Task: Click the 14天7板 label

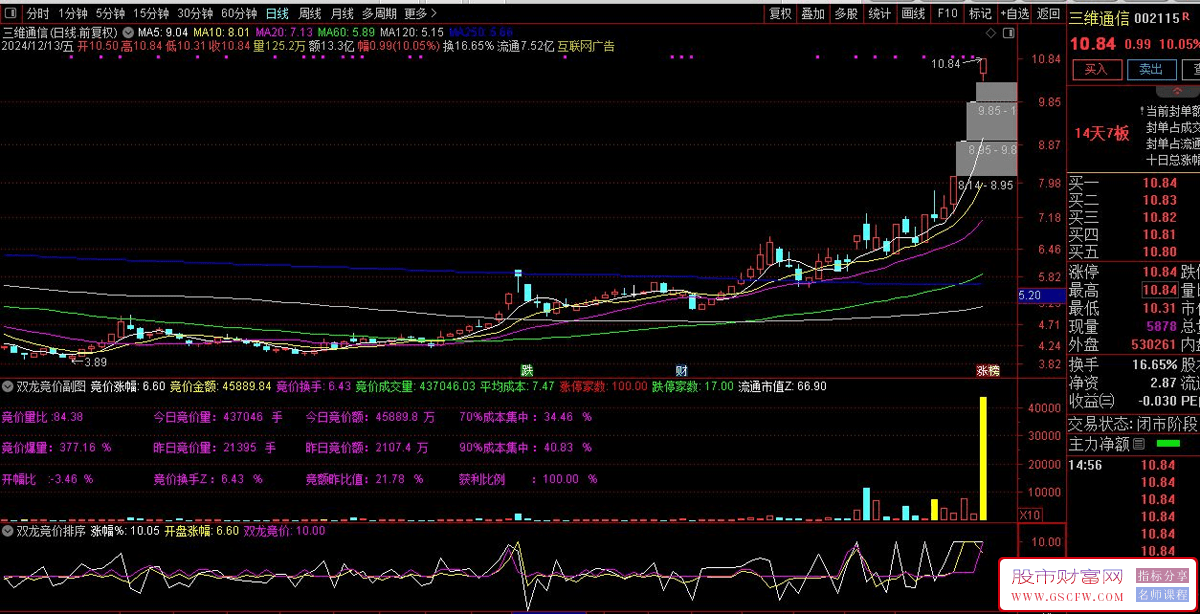Action: click(1101, 134)
